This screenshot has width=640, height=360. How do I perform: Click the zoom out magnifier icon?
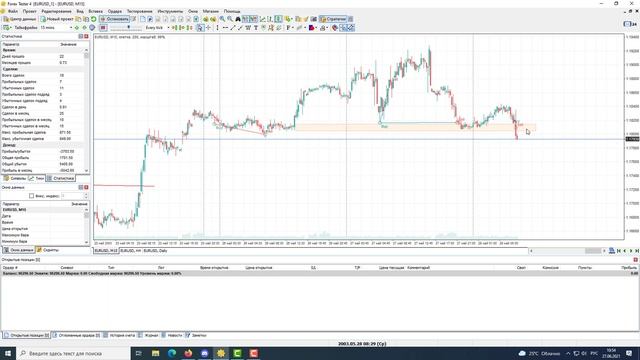click(230, 19)
